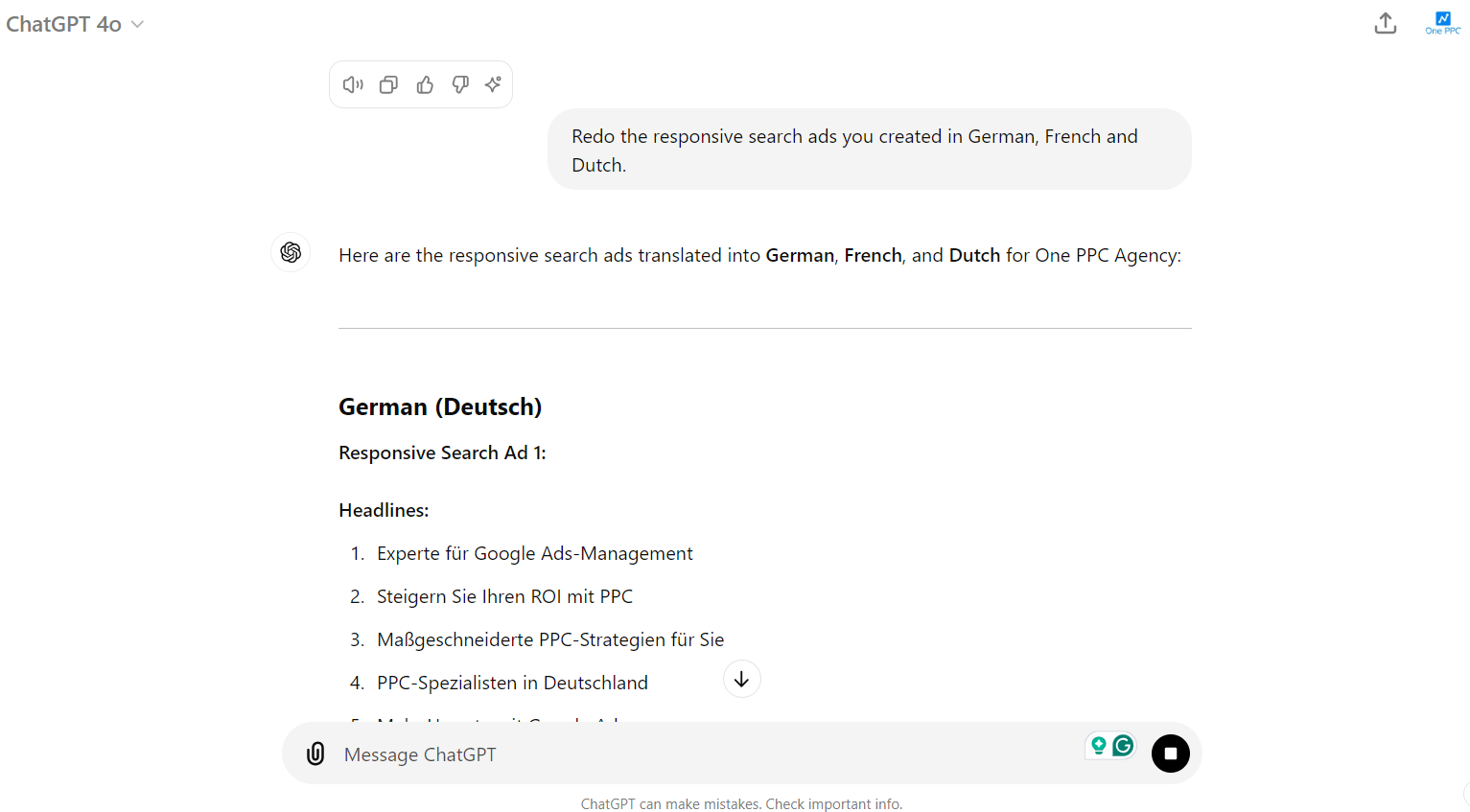Click headline Steigern Sie Ihren ROI mit PPC
Image resolution: width=1470 pixels, height=812 pixels.
(504, 596)
